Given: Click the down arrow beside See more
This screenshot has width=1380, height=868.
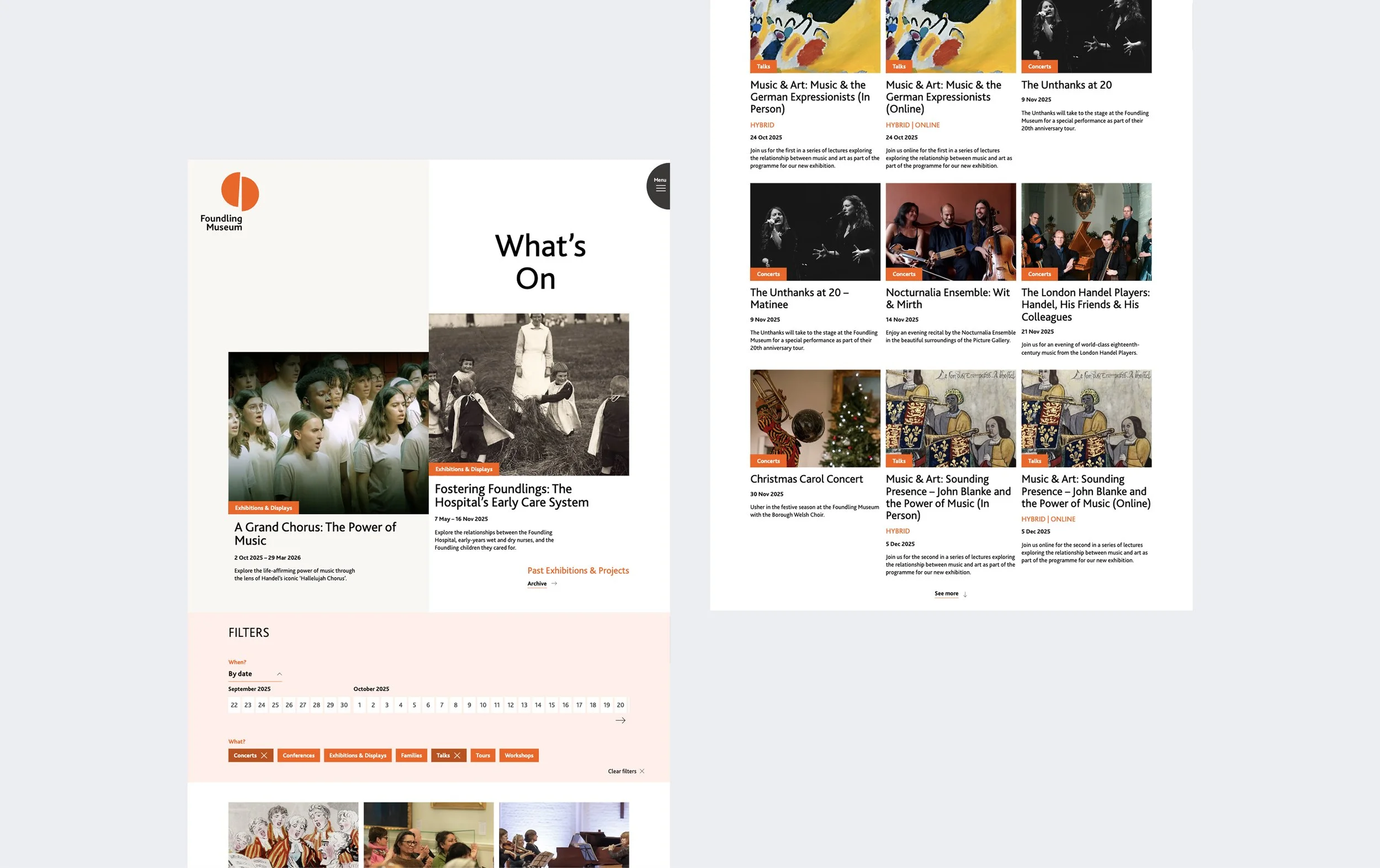Looking at the screenshot, I should tap(964, 594).
